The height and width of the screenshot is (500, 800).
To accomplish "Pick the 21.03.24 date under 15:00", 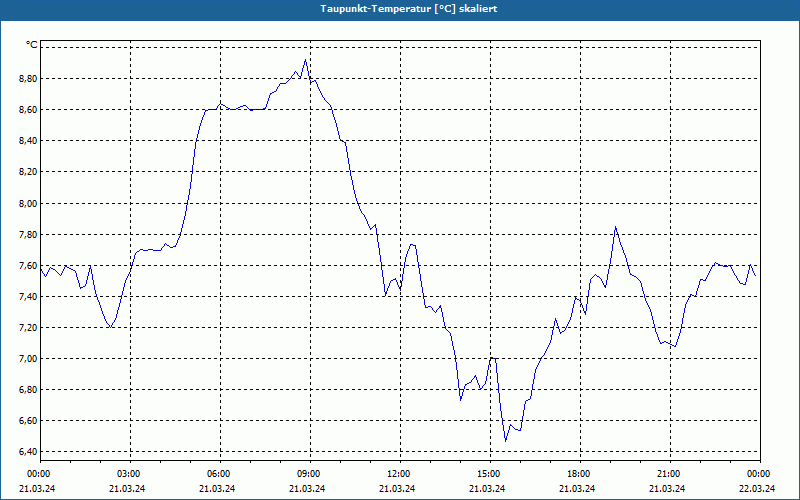I will pos(487,488).
